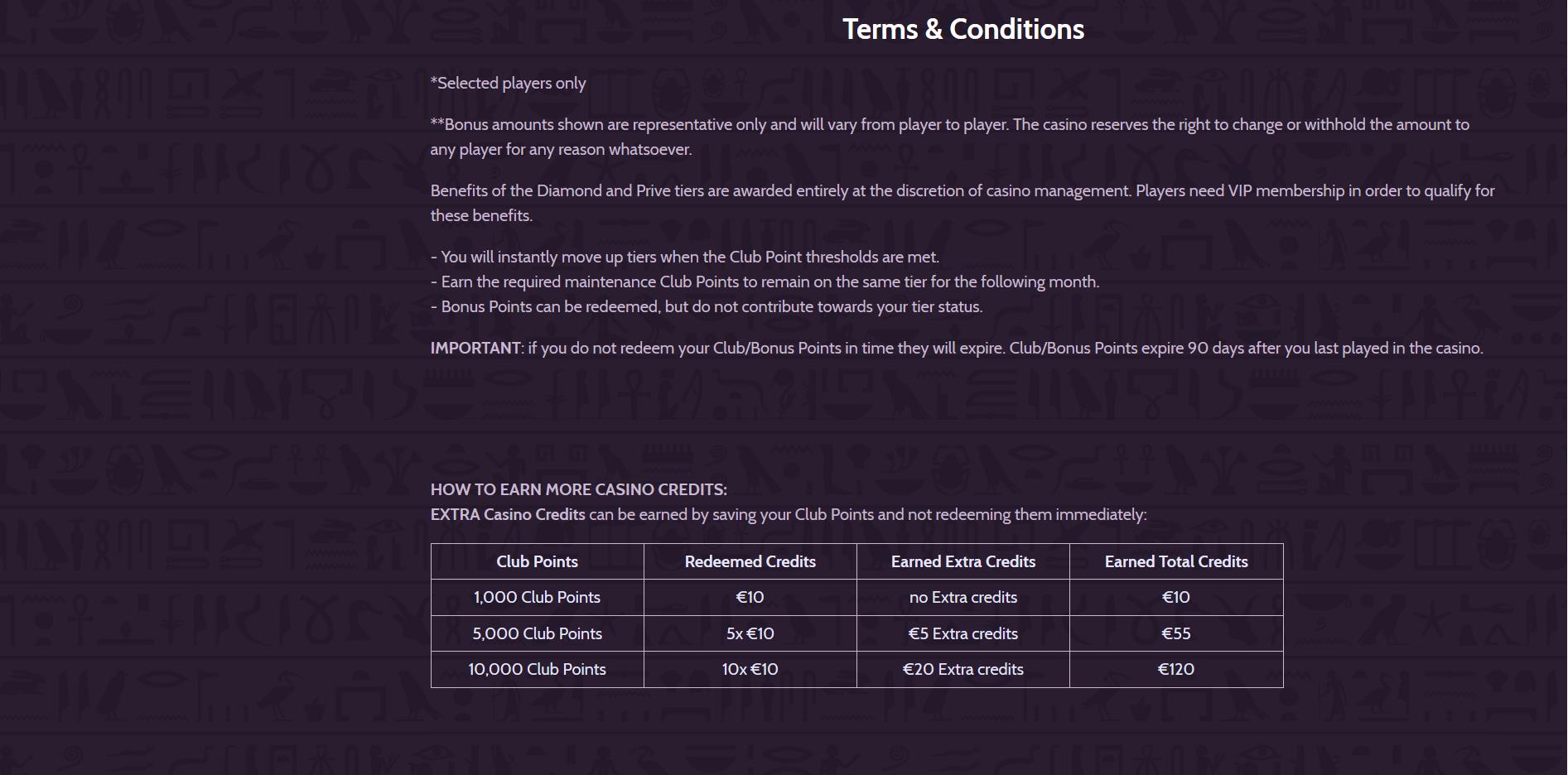The width and height of the screenshot is (1568, 775).
Task: Click the '€20 Extra credits' cell
Action: coord(963,669)
